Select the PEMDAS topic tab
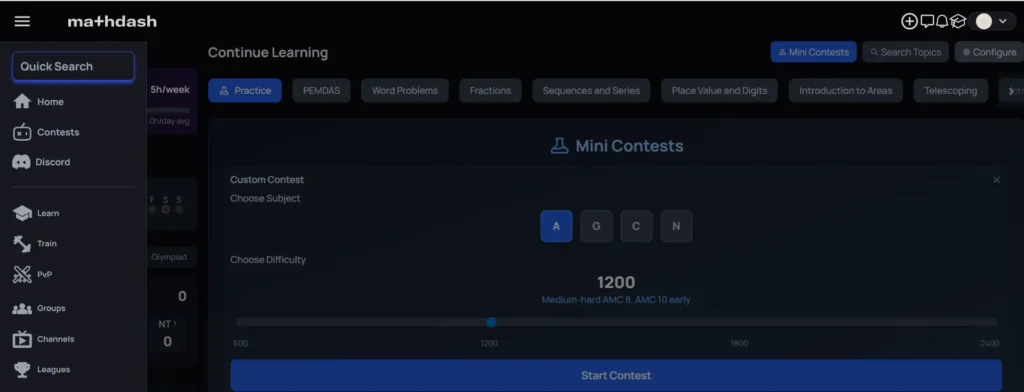The image size is (1024, 392). coord(321,91)
